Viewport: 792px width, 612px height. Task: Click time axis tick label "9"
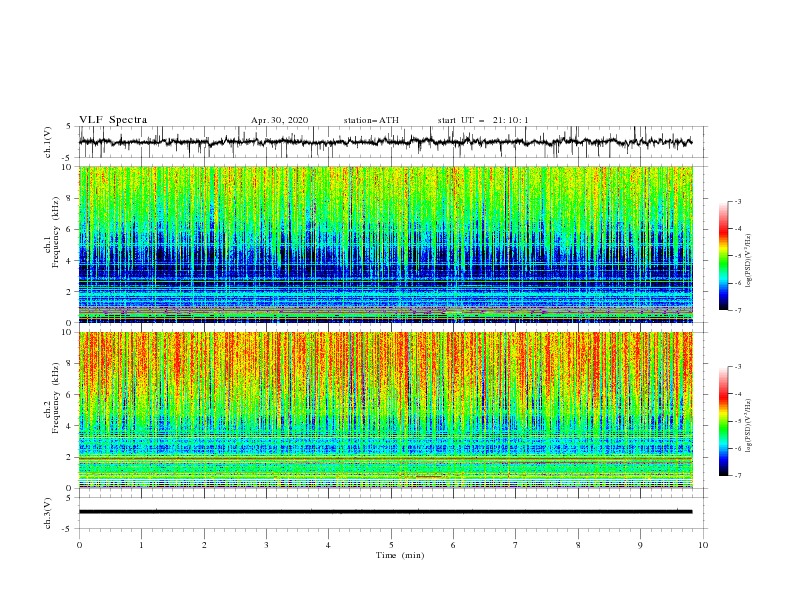click(640, 545)
